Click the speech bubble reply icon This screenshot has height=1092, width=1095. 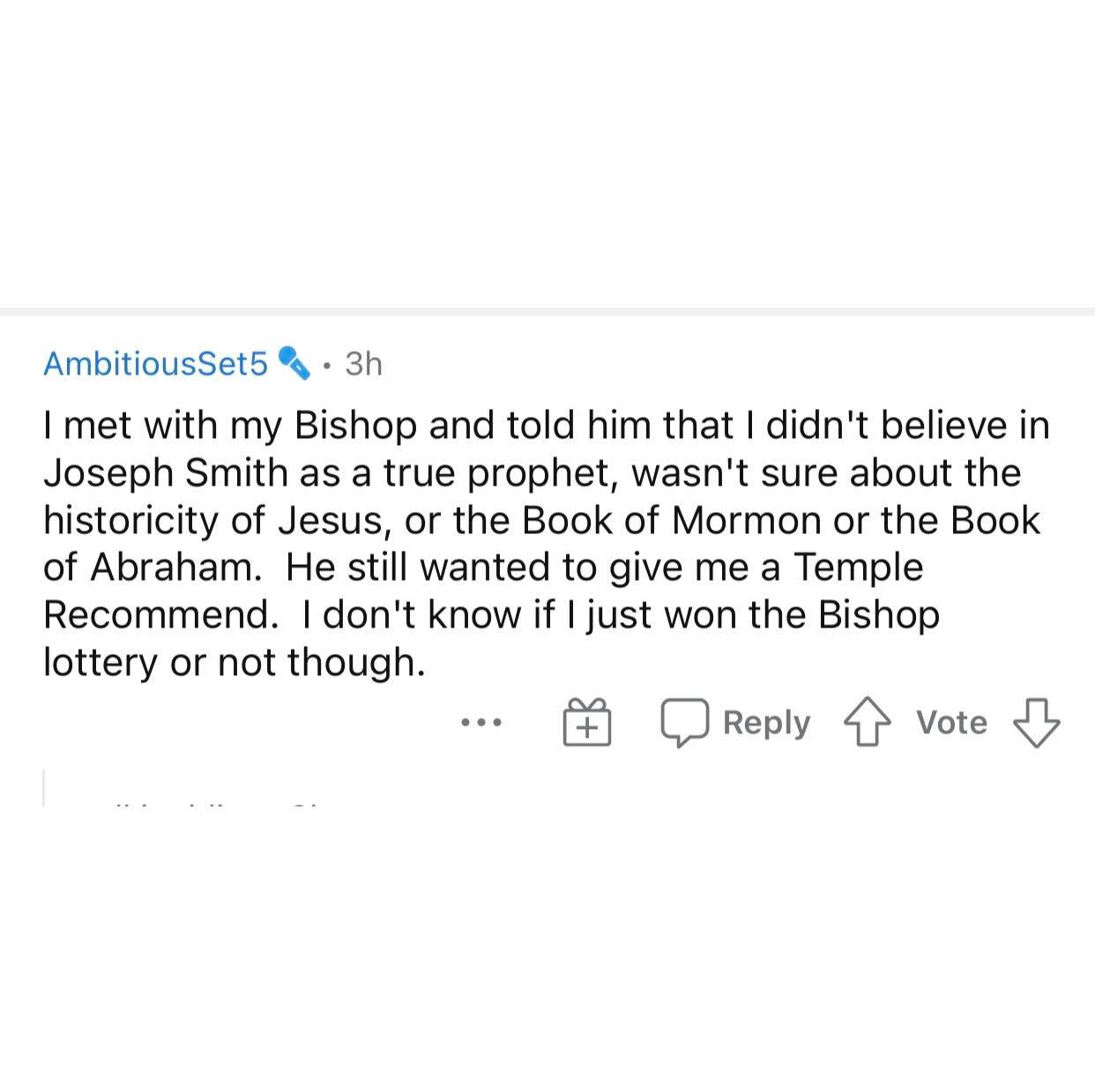[685, 724]
